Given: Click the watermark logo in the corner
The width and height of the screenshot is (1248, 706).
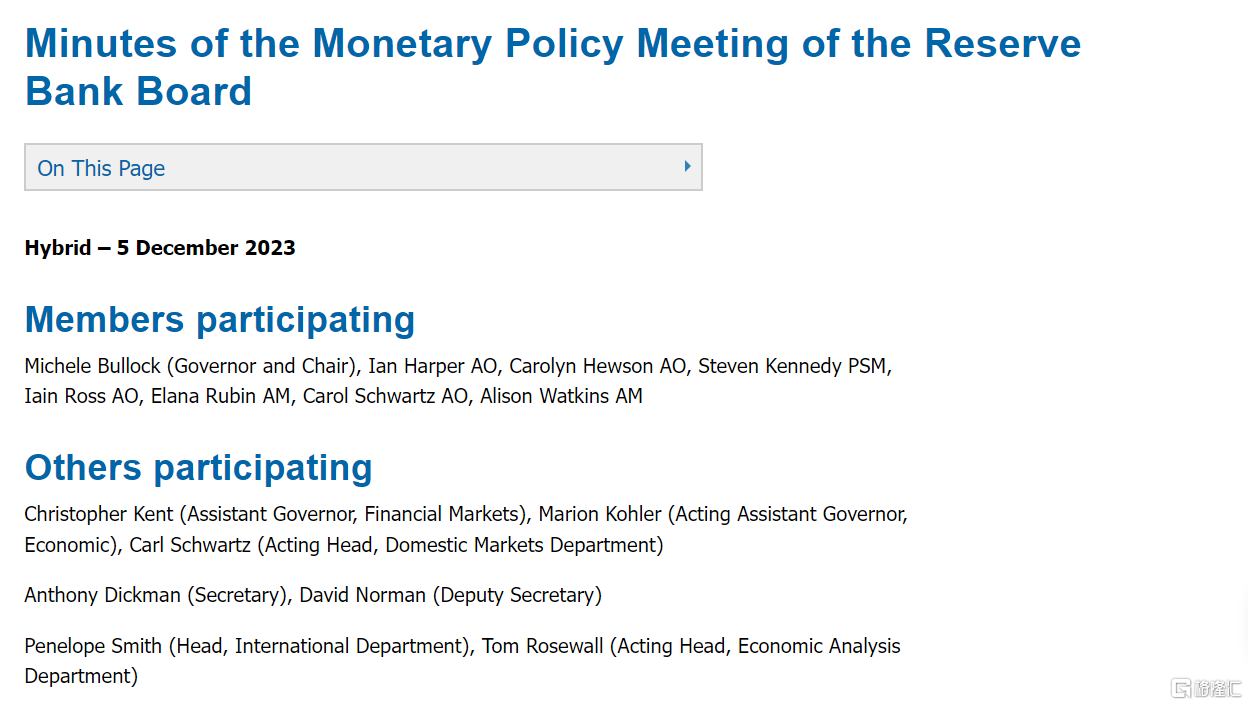Looking at the screenshot, I should coord(1206,688).
